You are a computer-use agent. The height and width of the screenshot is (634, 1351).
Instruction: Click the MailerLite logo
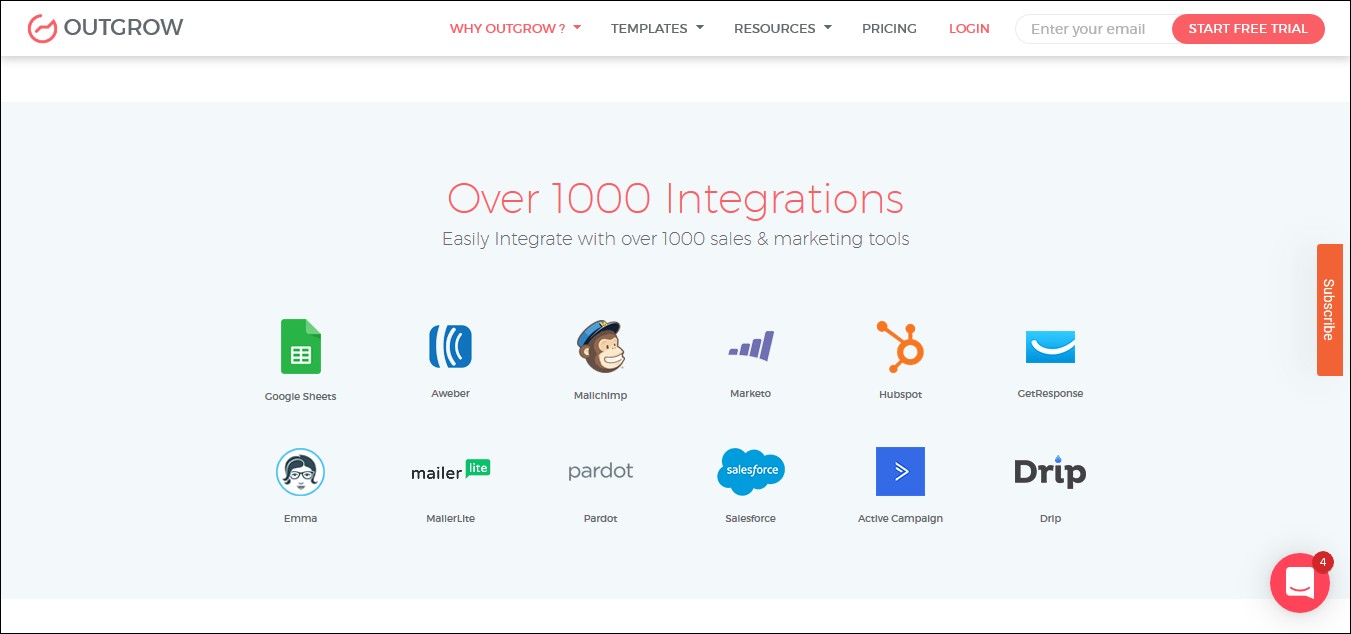pos(450,471)
